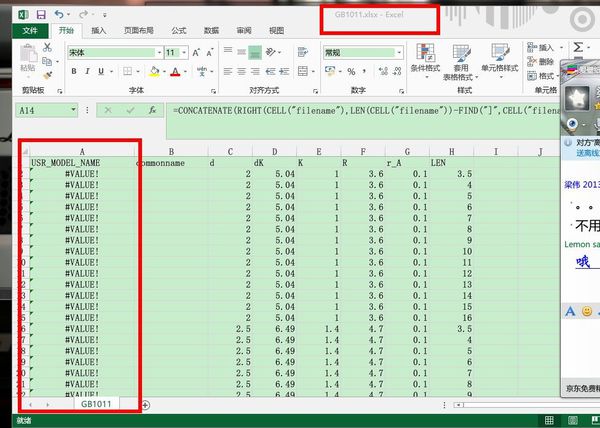Apply cell borders
This screenshot has width=600, height=428.
[x=127, y=71]
